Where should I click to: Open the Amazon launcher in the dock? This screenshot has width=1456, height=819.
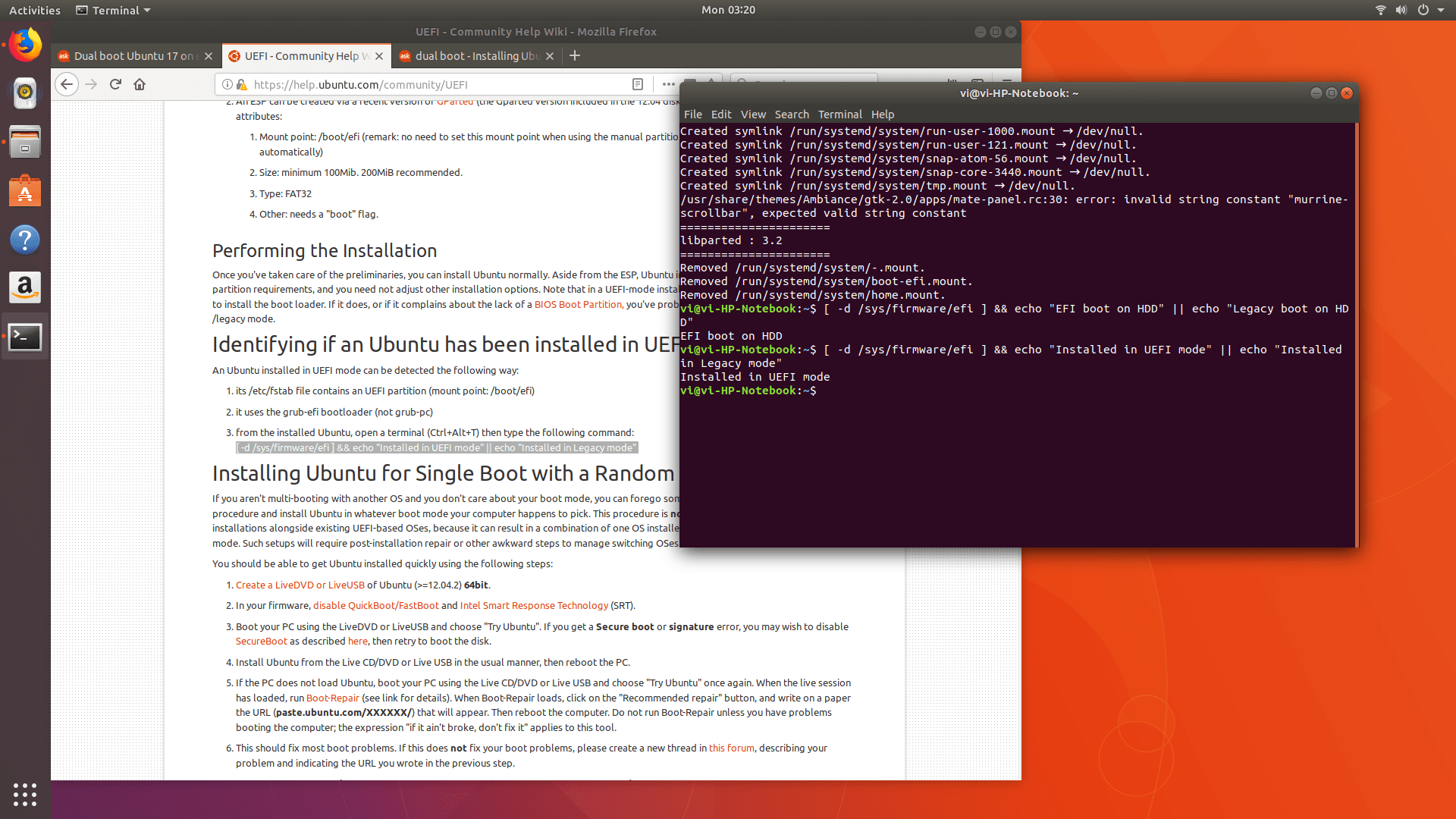click(x=25, y=287)
